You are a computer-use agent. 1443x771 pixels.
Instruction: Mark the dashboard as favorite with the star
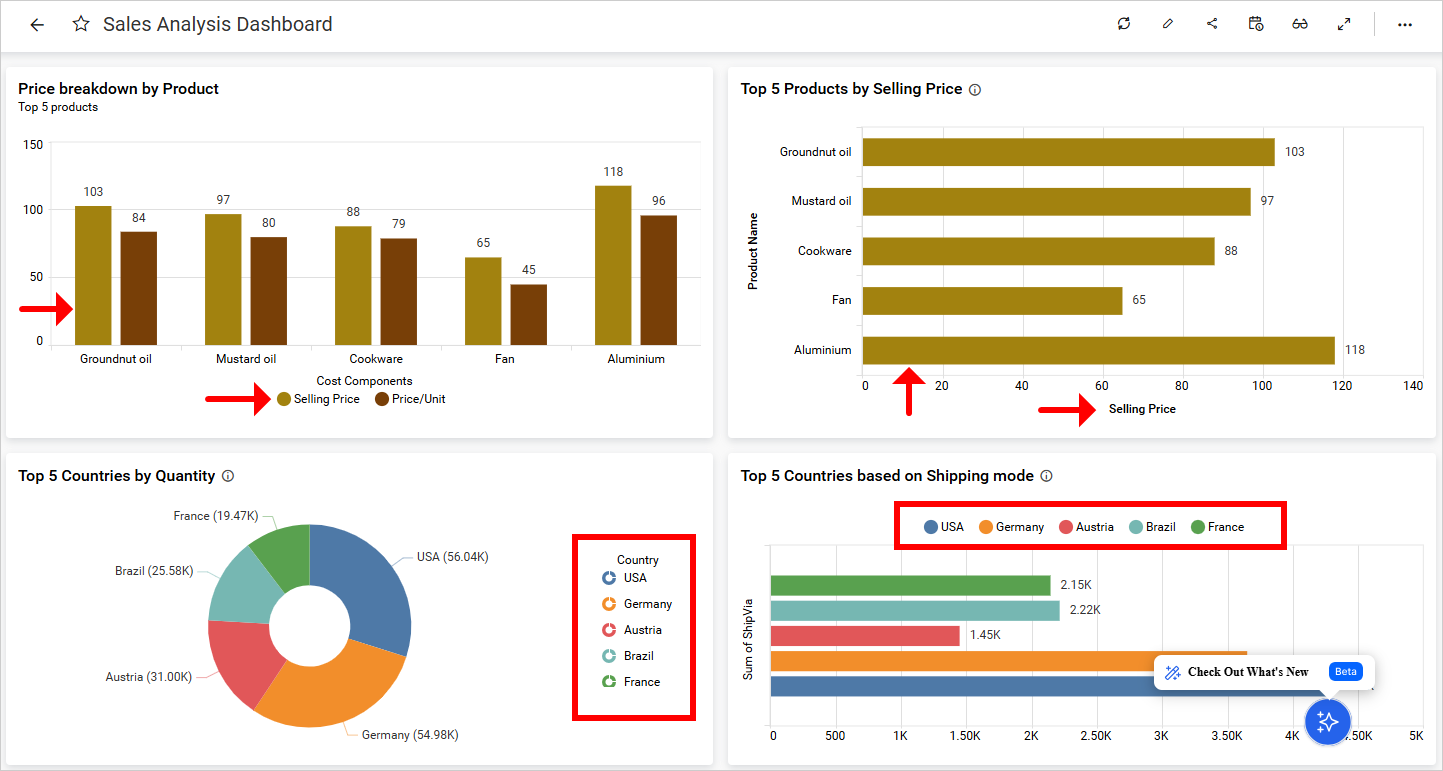[81, 25]
